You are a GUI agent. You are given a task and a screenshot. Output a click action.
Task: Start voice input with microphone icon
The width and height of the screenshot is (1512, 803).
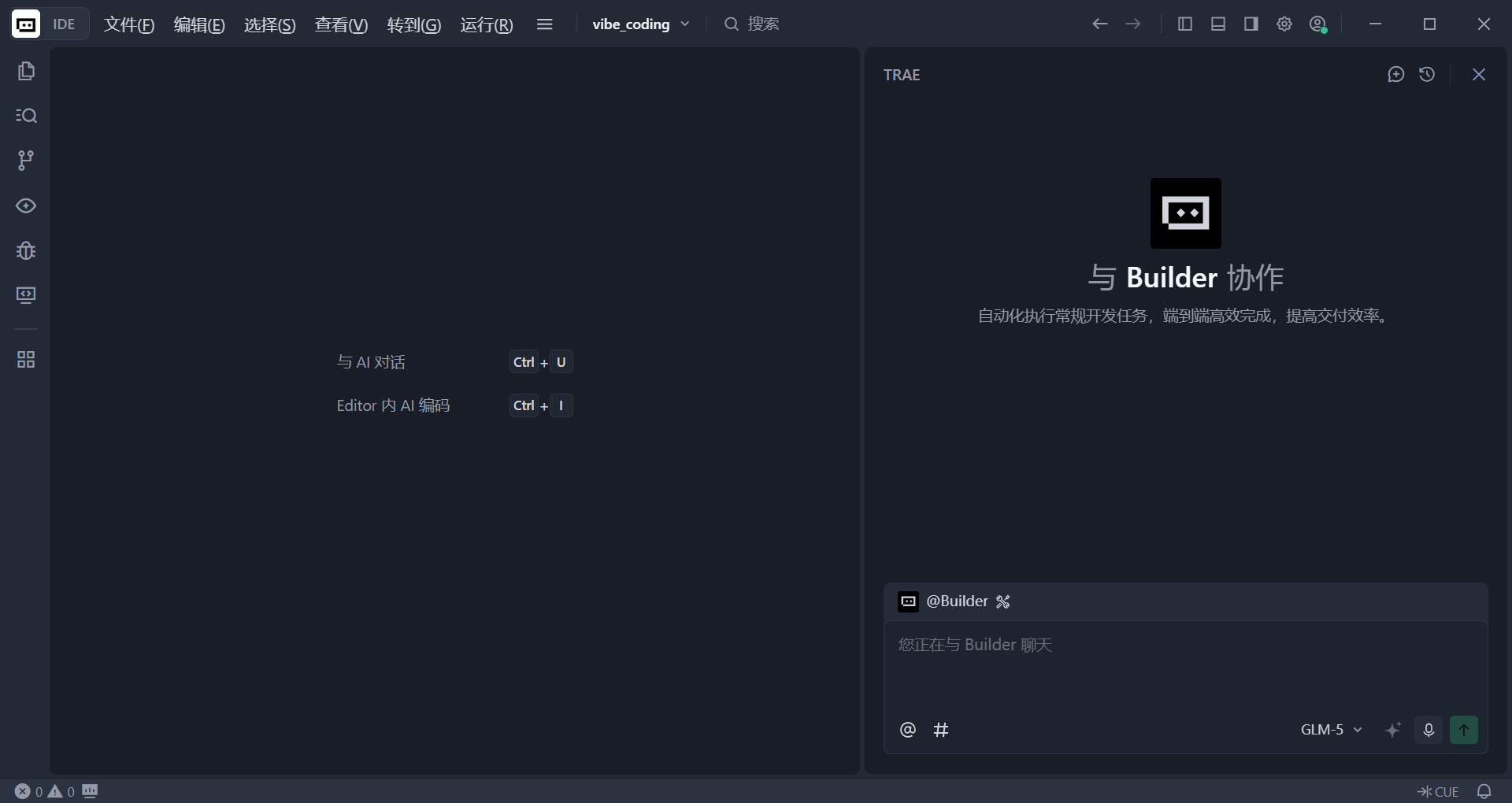tap(1429, 730)
